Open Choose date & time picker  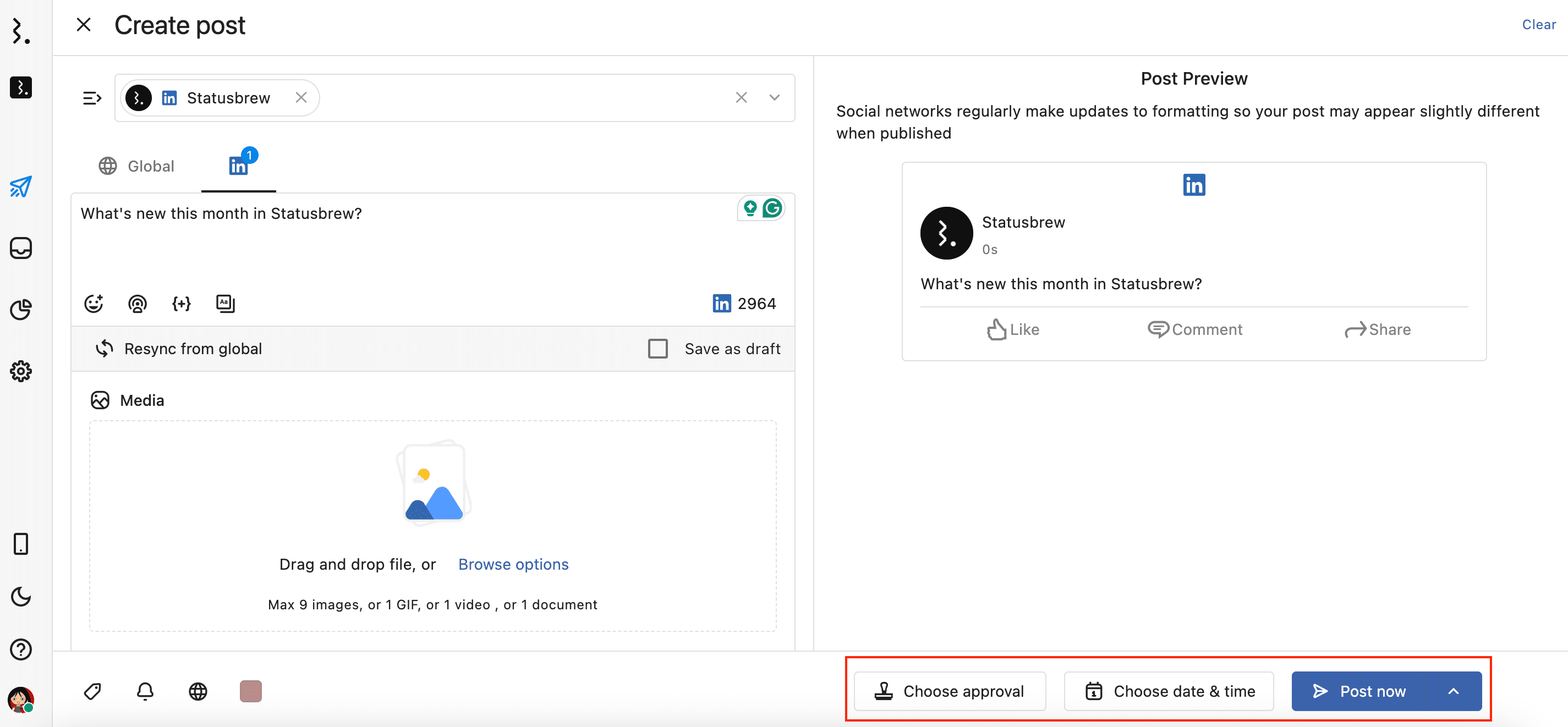[1168, 691]
